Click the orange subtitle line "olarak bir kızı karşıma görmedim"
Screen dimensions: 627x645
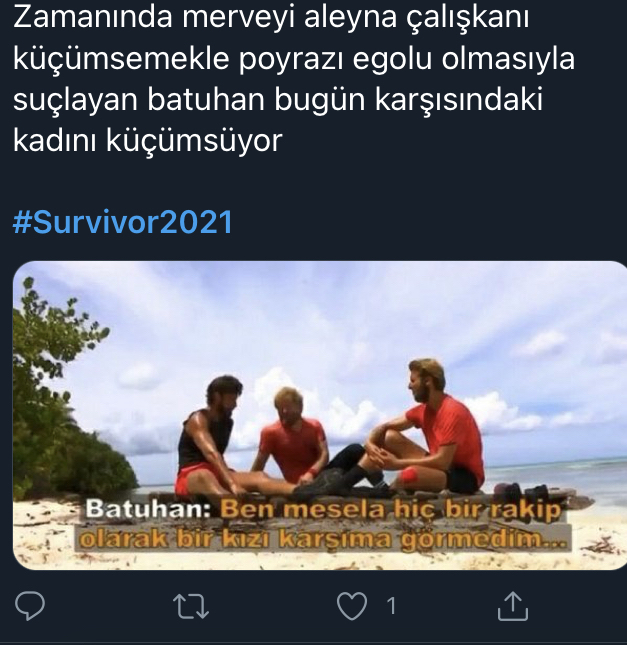[323, 538]
